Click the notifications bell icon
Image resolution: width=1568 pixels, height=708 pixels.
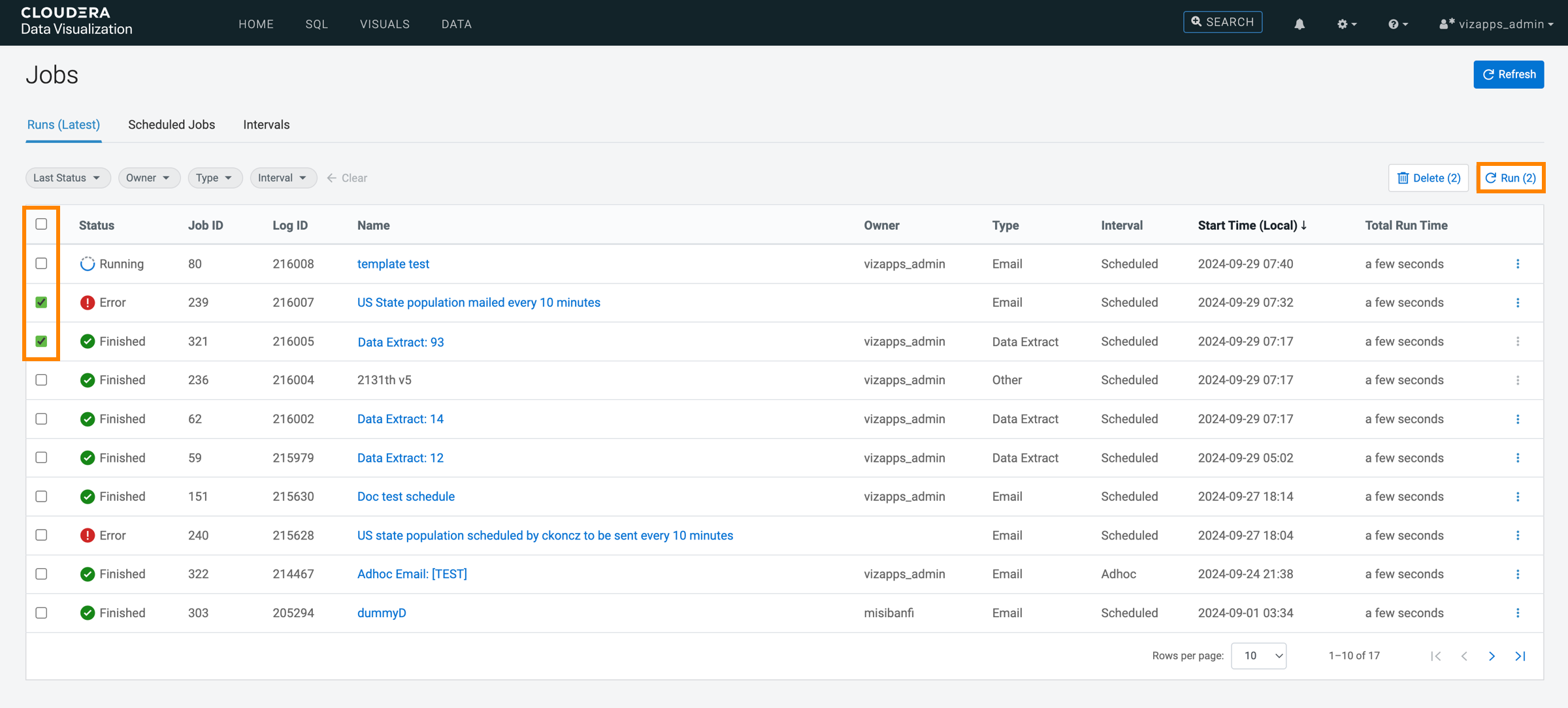(x=1299, y=24)
